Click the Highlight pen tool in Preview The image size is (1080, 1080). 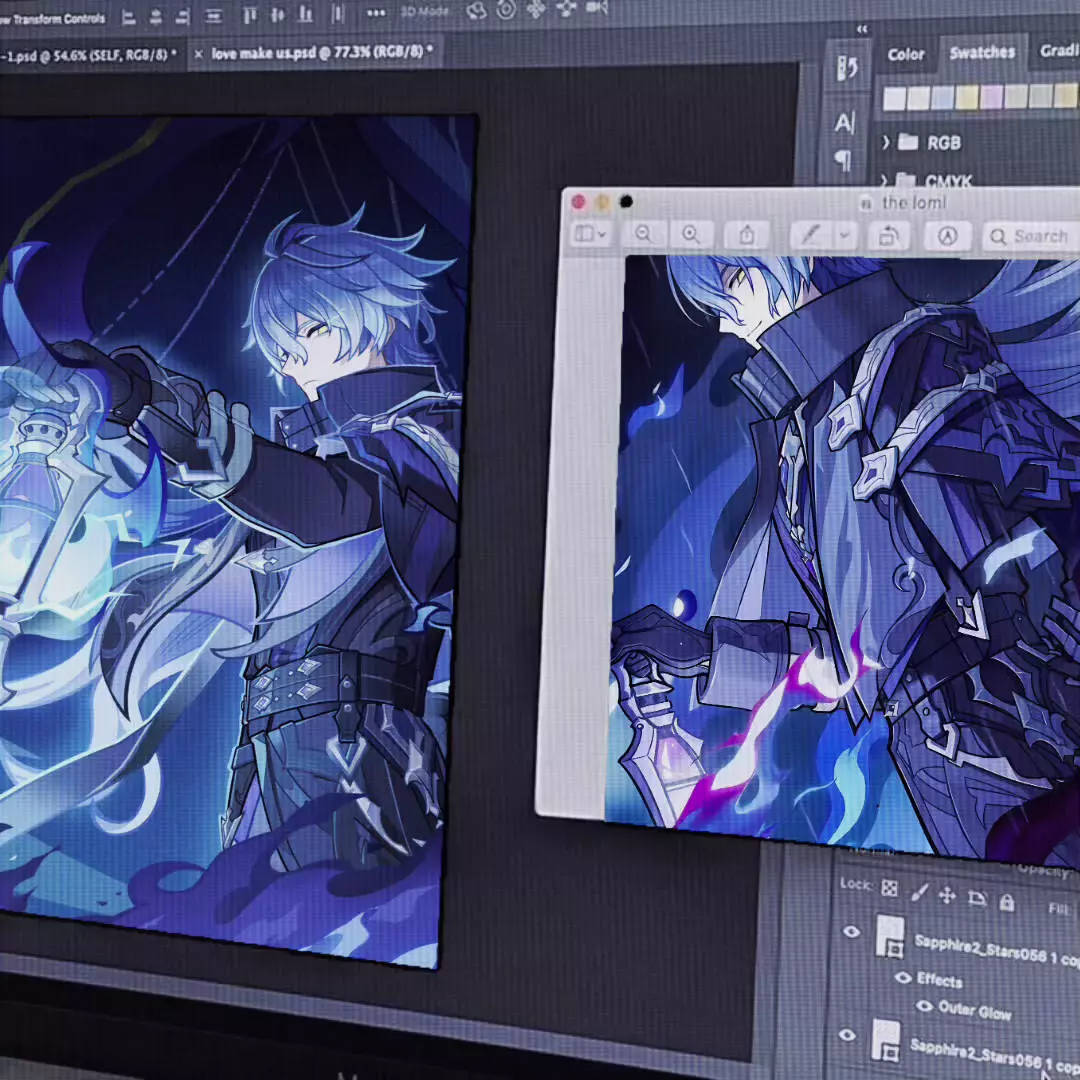pos(810,236)
